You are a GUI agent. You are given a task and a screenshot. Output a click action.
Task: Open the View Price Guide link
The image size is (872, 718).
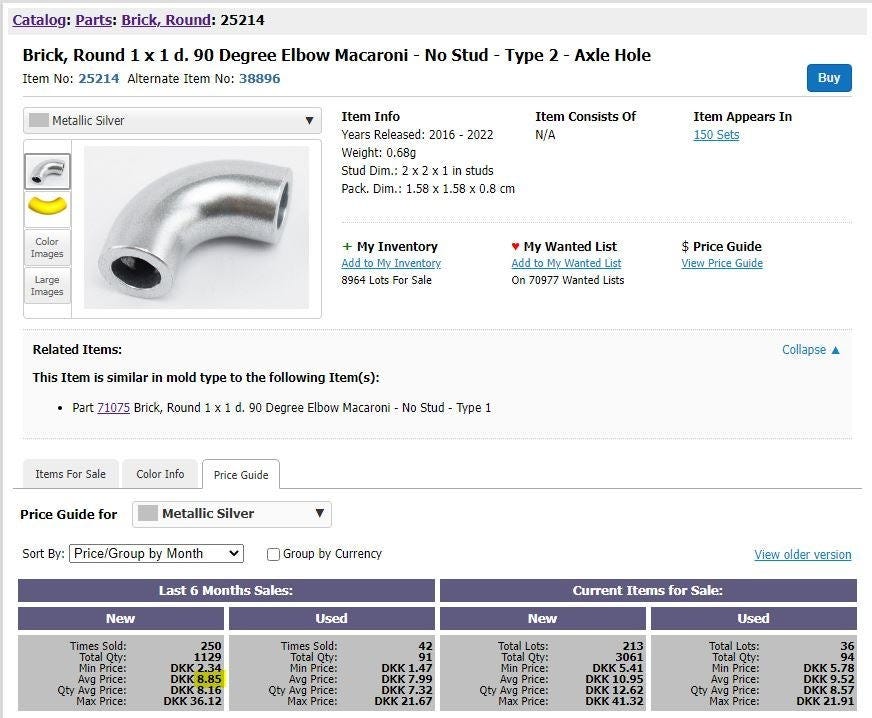tap(722, 264)
